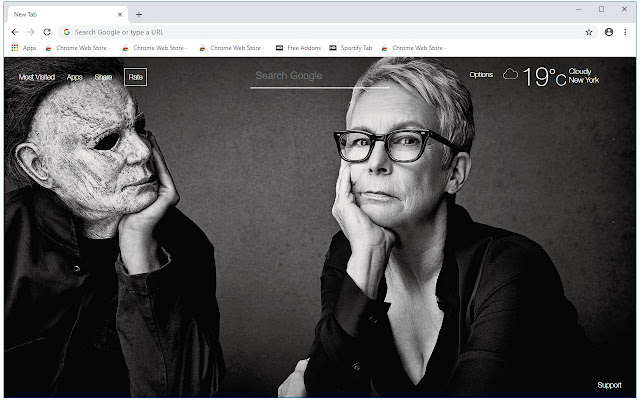Click the Google logo in the address bar
This screenshot has width=640, height=400.
coord(67,32)
